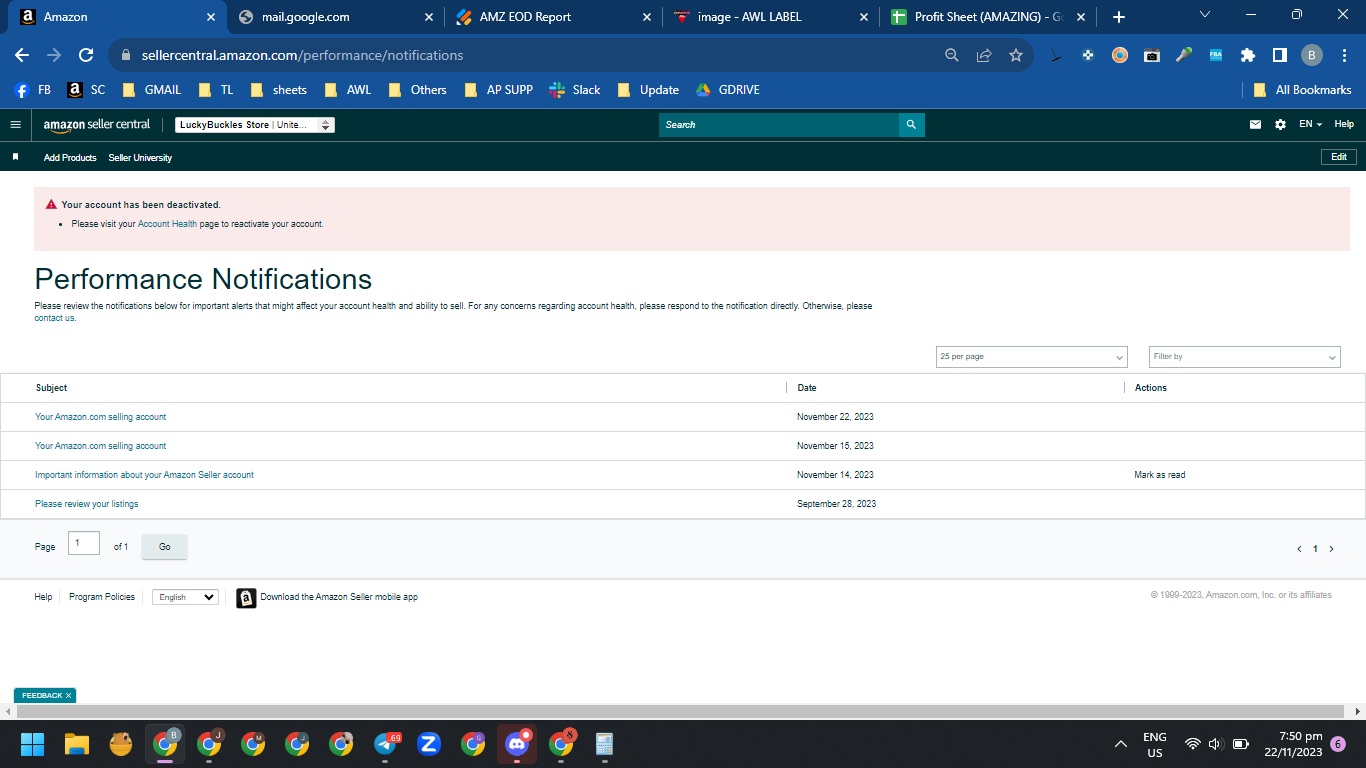Go to the next page arrow in pagination
Viewport: 1366px width, 768px height.
pos(1331,549)
